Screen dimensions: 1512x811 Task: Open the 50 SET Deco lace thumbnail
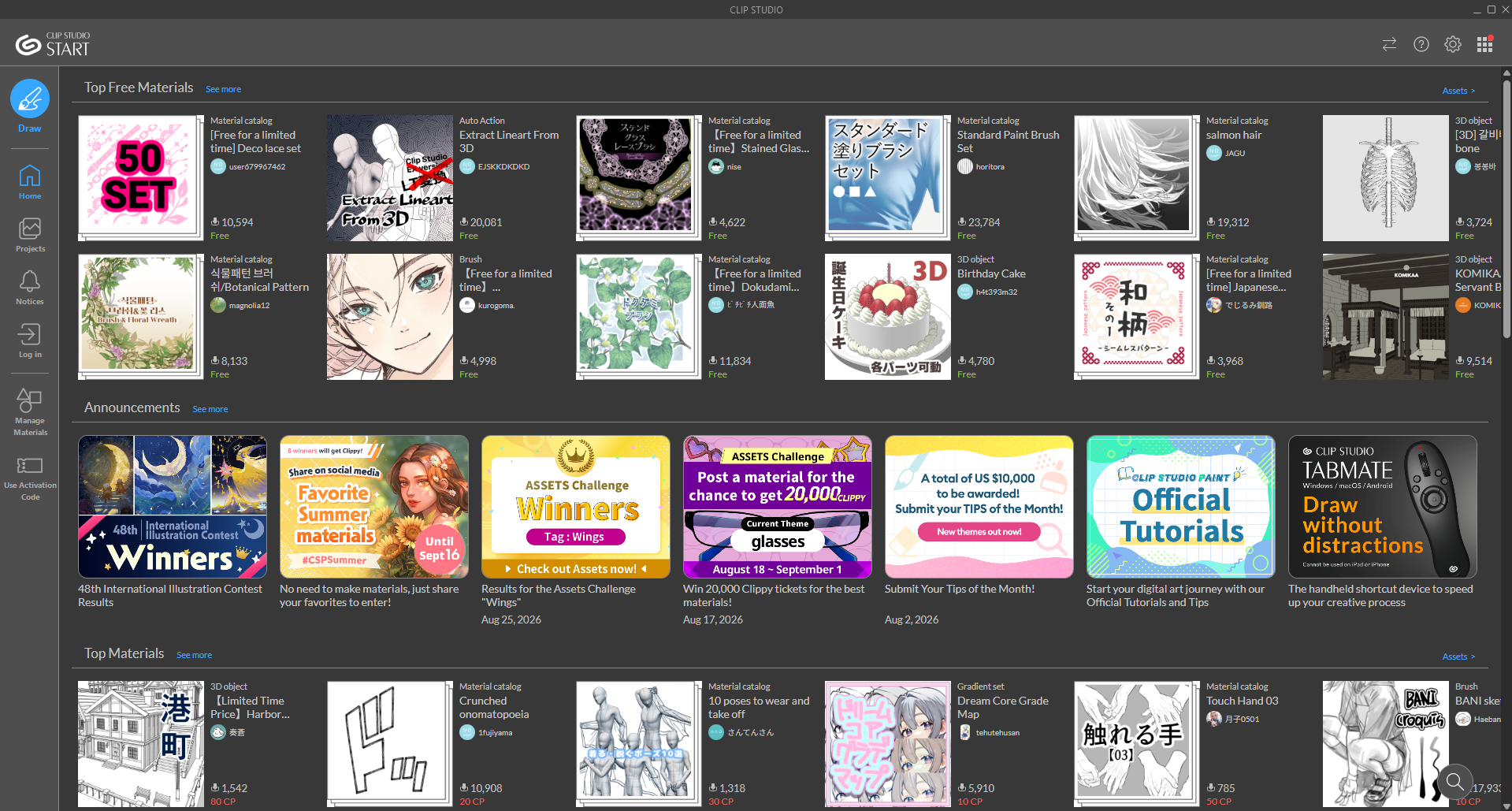(141, 178)
